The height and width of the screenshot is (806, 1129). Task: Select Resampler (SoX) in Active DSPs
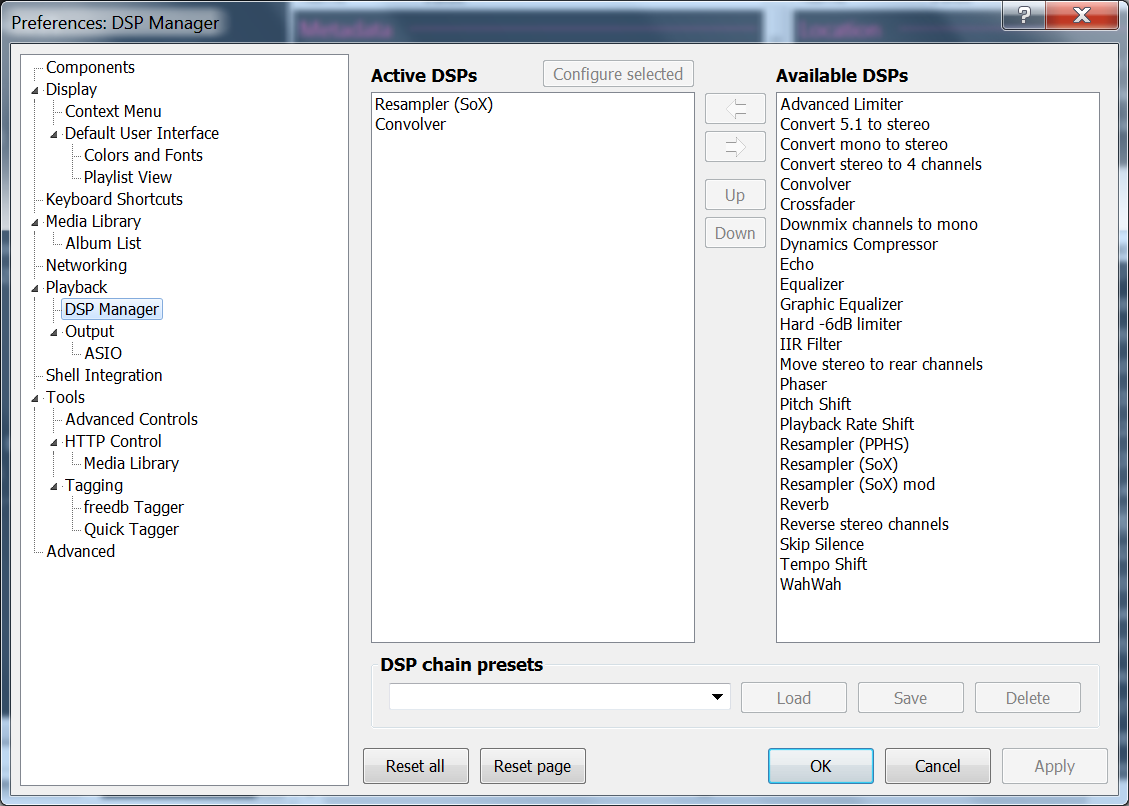point(434,104)
